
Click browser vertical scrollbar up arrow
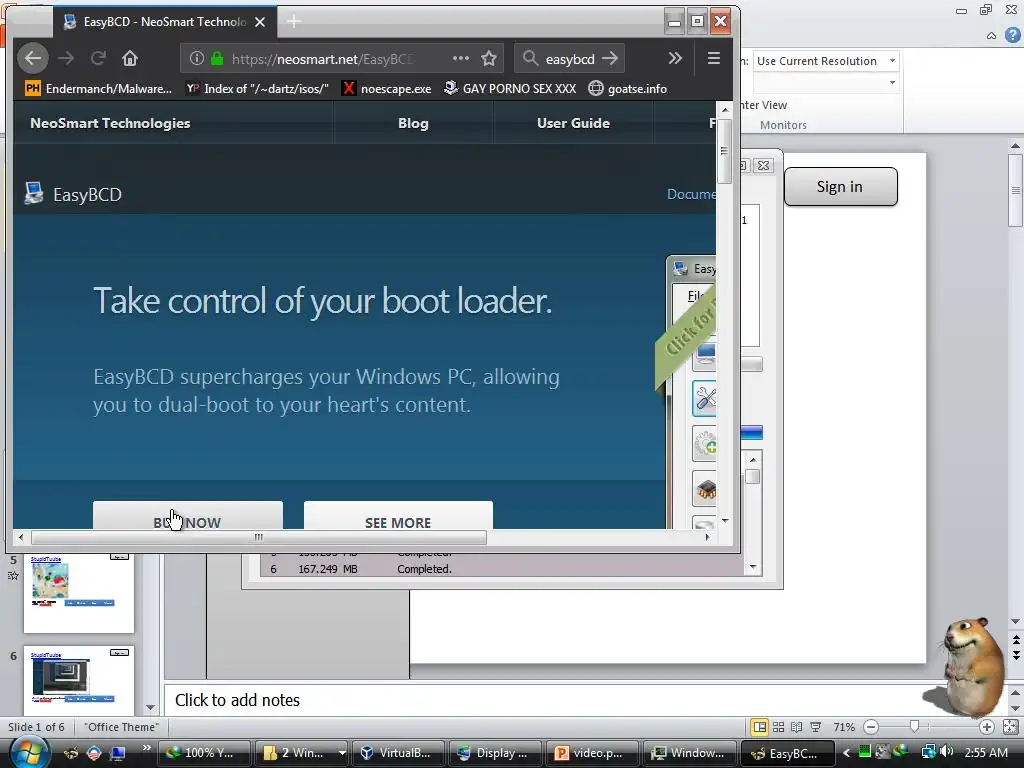(725, 110)
